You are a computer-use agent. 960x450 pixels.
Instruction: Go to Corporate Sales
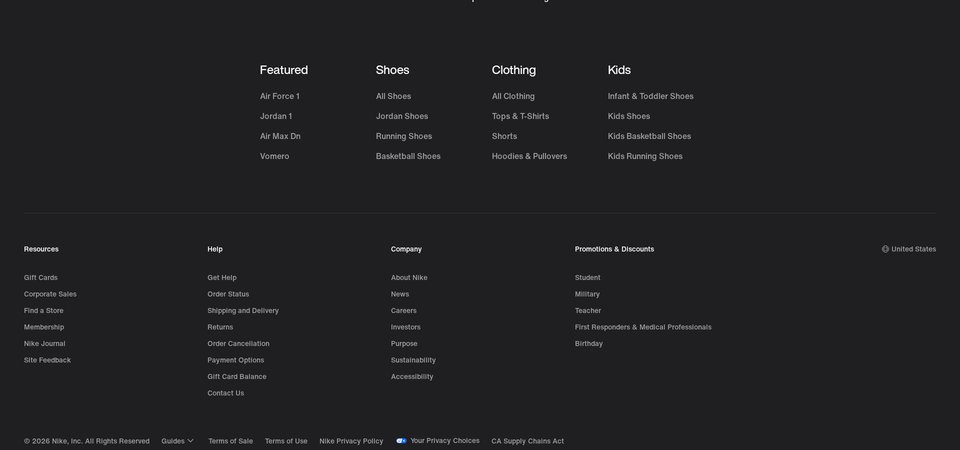pos(50,294)
